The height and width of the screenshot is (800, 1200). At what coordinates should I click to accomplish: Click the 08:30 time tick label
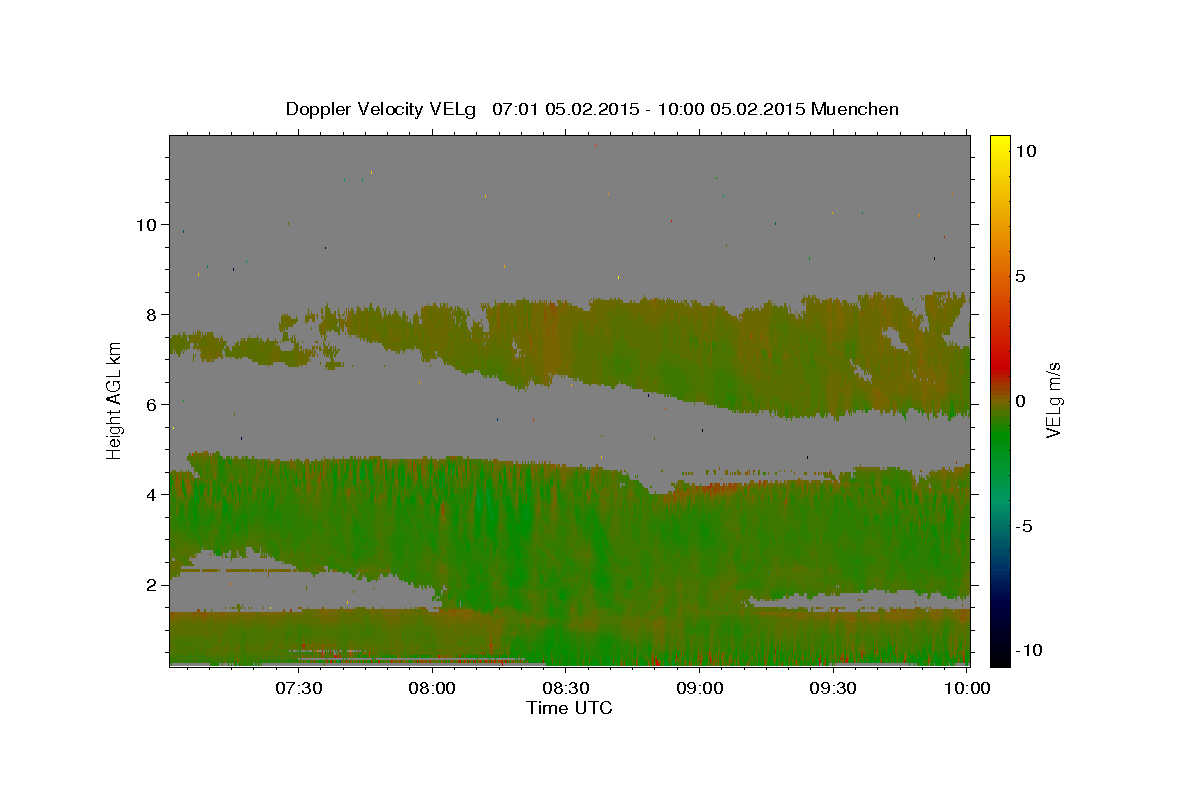567,688
